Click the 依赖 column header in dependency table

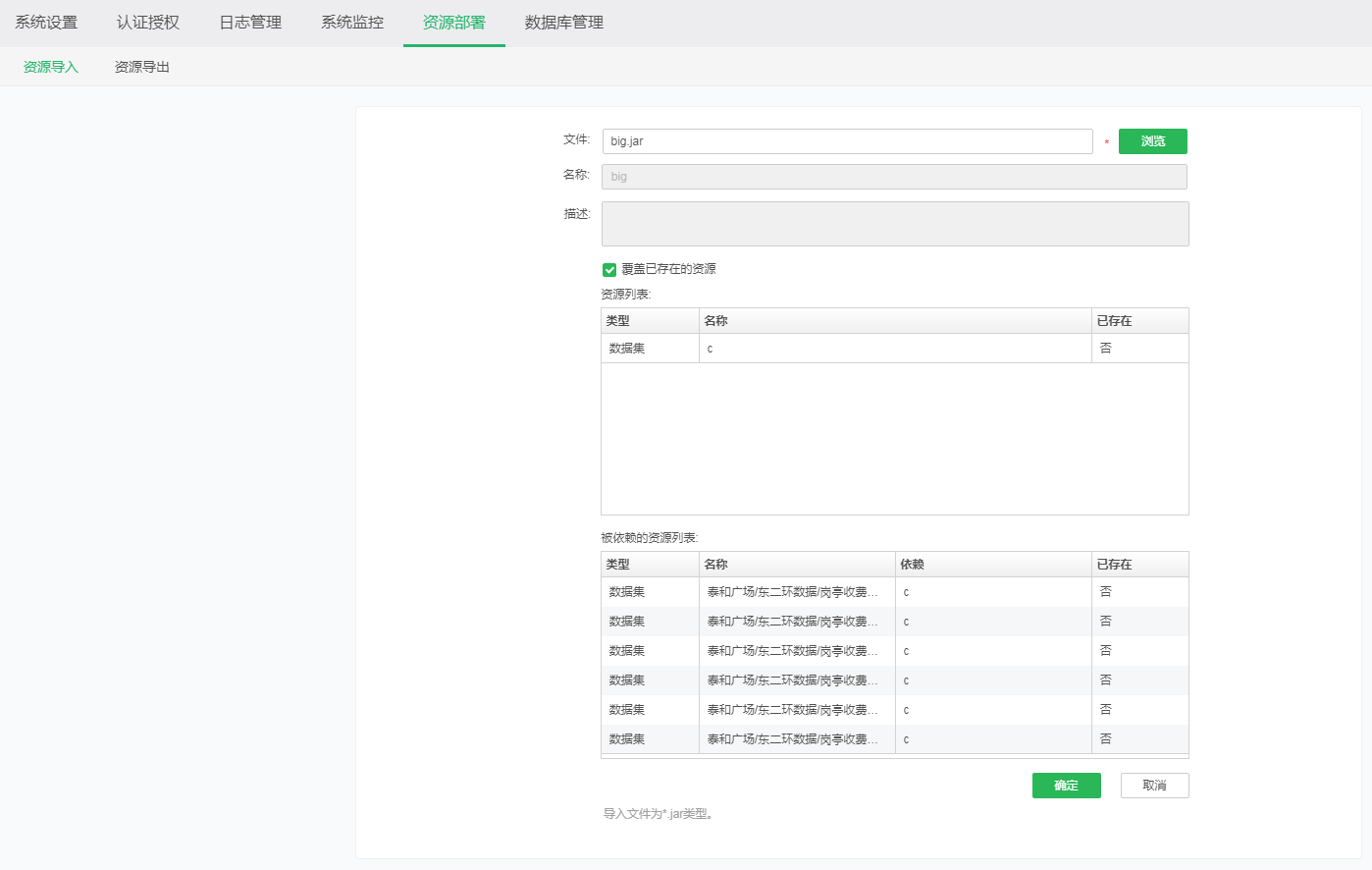tap(991, 565)
